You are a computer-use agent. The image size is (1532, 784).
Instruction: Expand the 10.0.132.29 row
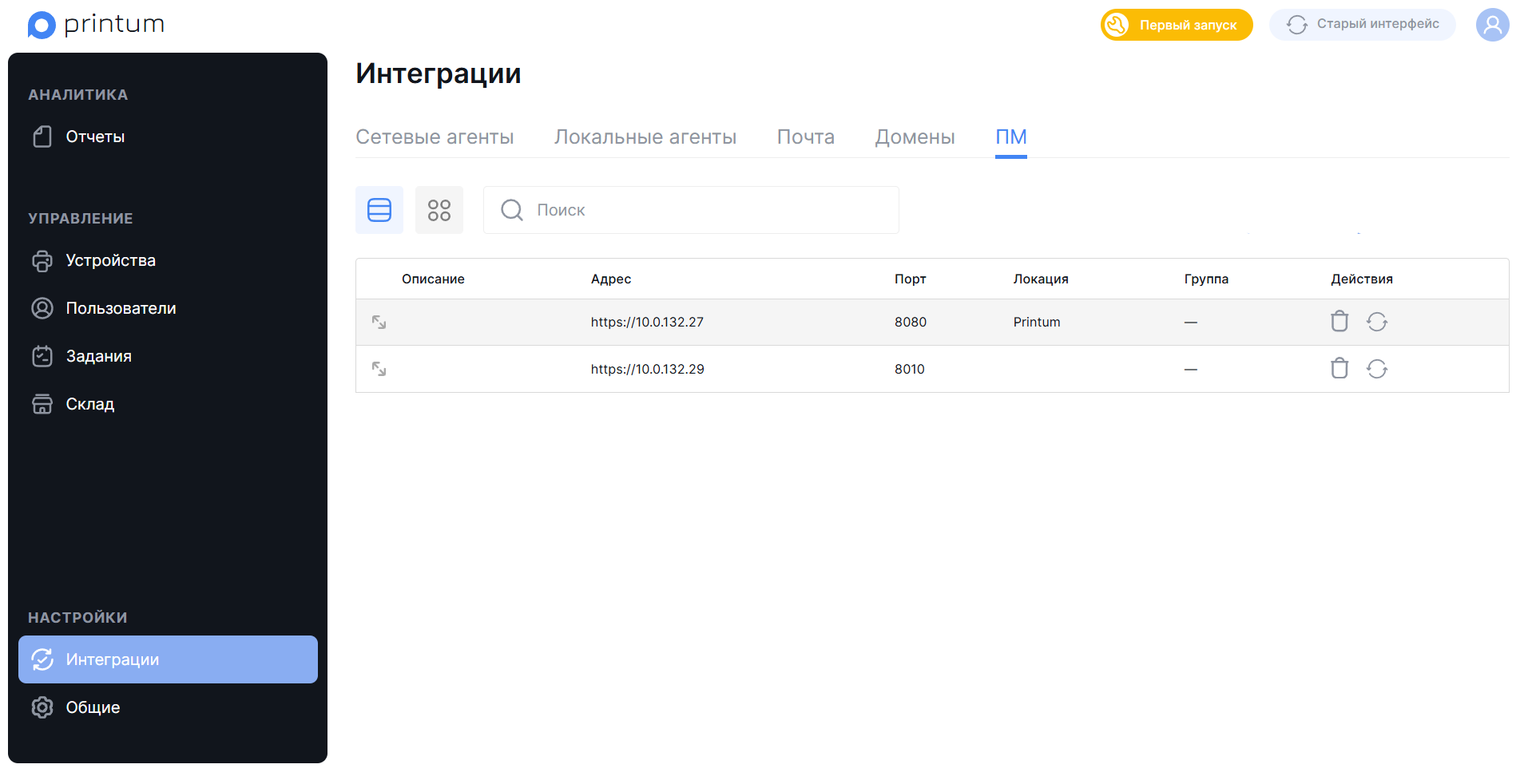tap(379, 369)
